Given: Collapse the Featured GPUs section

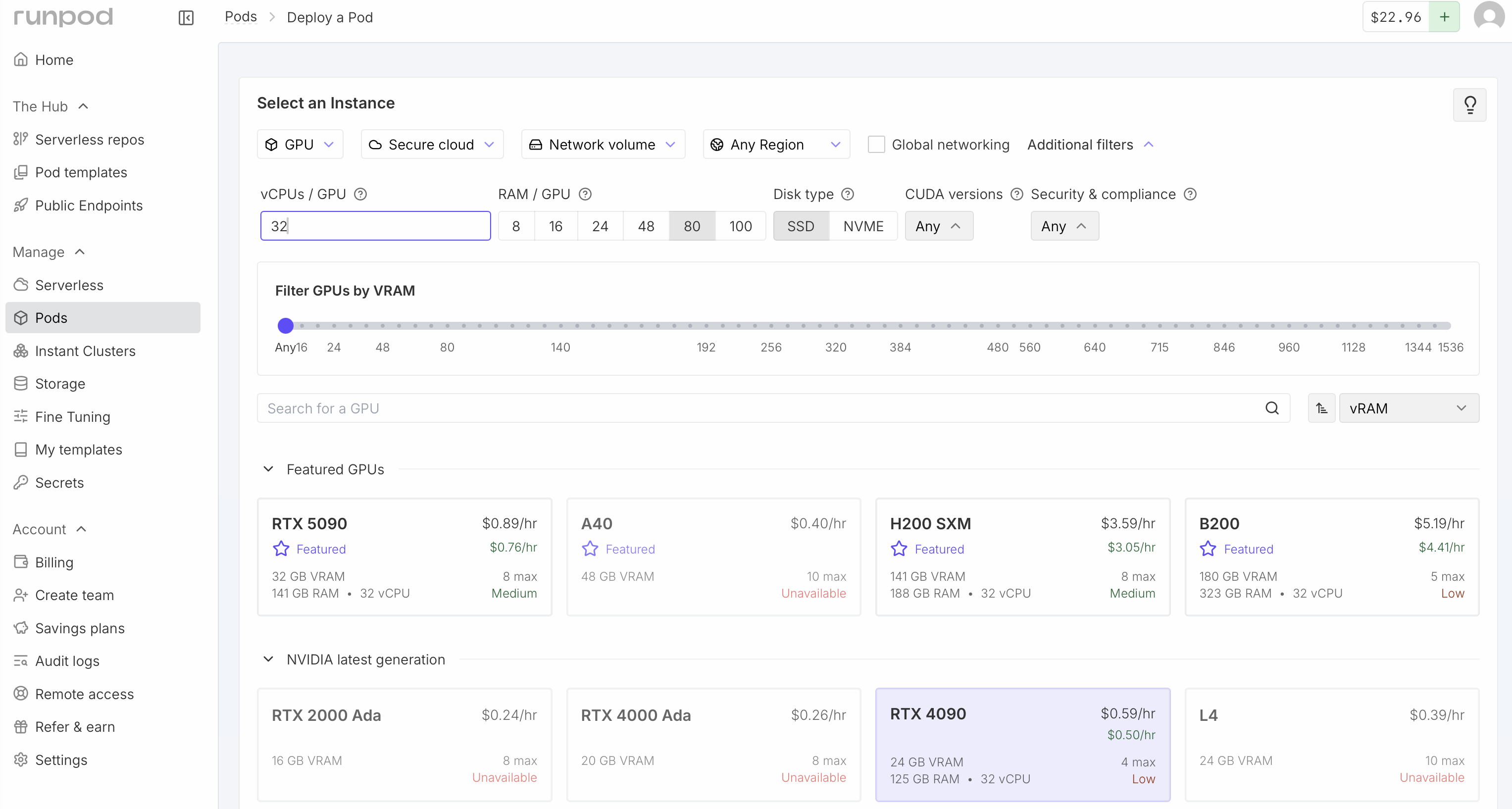Looking at the screenshot, I should 268,469.
